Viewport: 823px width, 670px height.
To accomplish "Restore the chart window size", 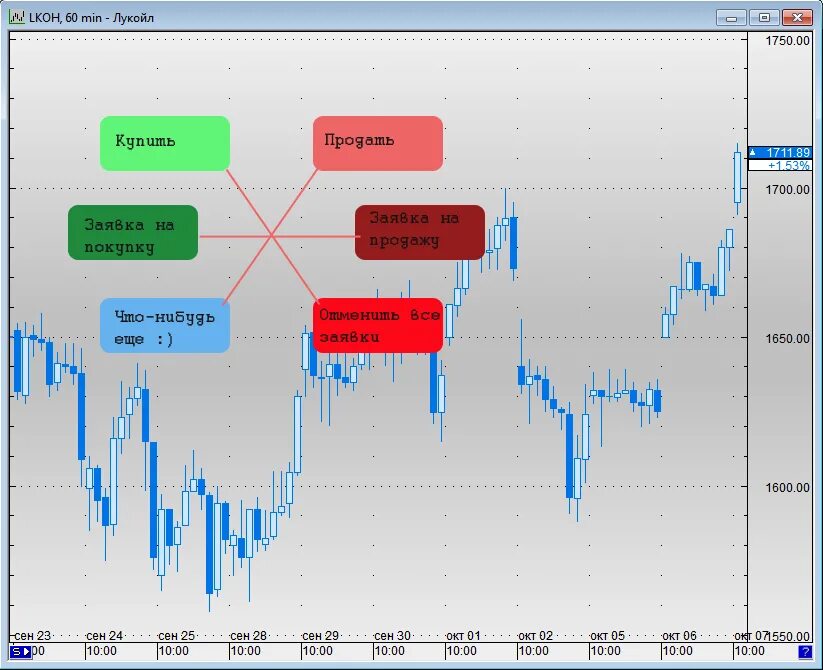I will pos(762,16).
